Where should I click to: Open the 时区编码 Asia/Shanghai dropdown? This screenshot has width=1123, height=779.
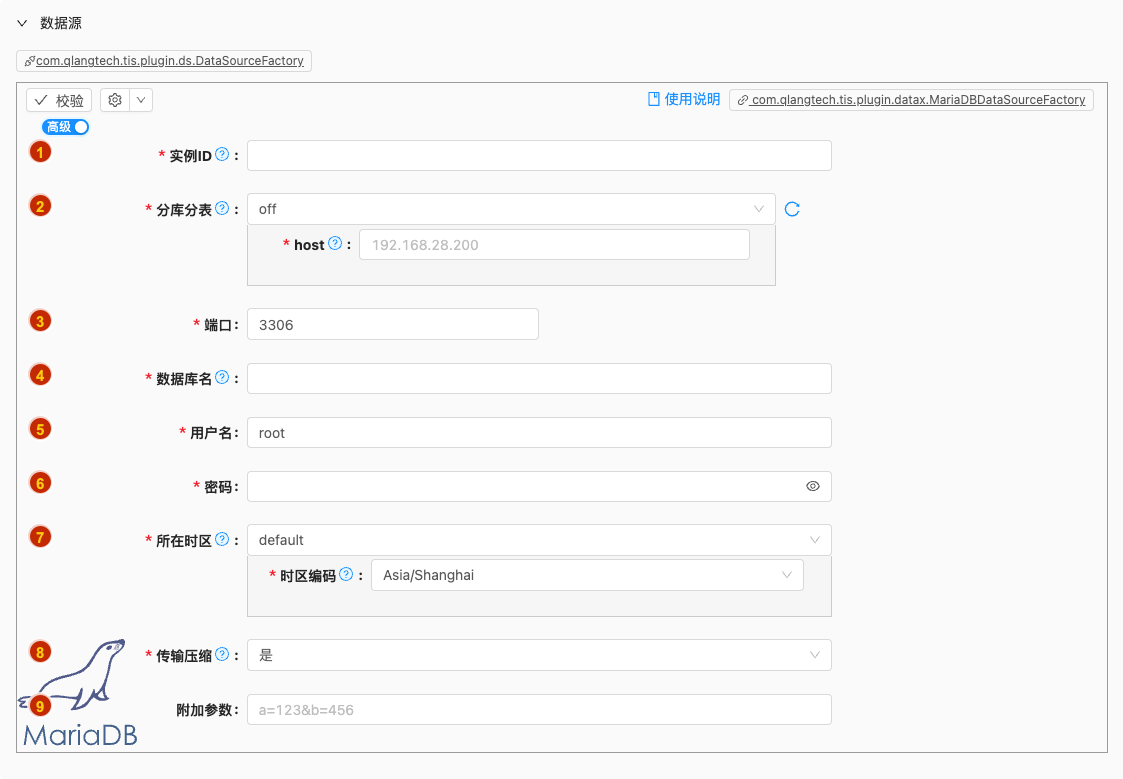(586, 575)
